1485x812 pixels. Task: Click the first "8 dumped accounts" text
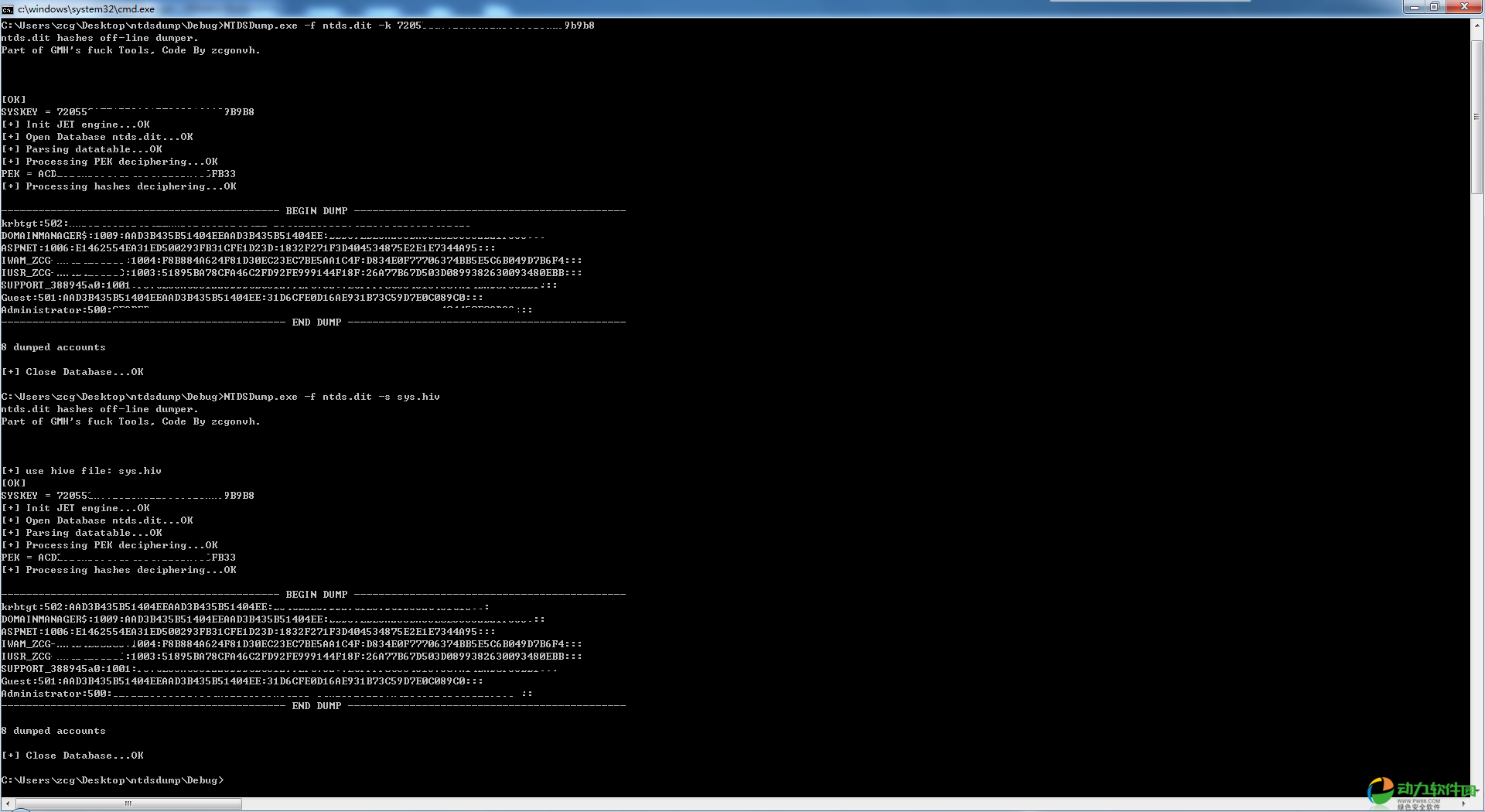click(53, 347)
